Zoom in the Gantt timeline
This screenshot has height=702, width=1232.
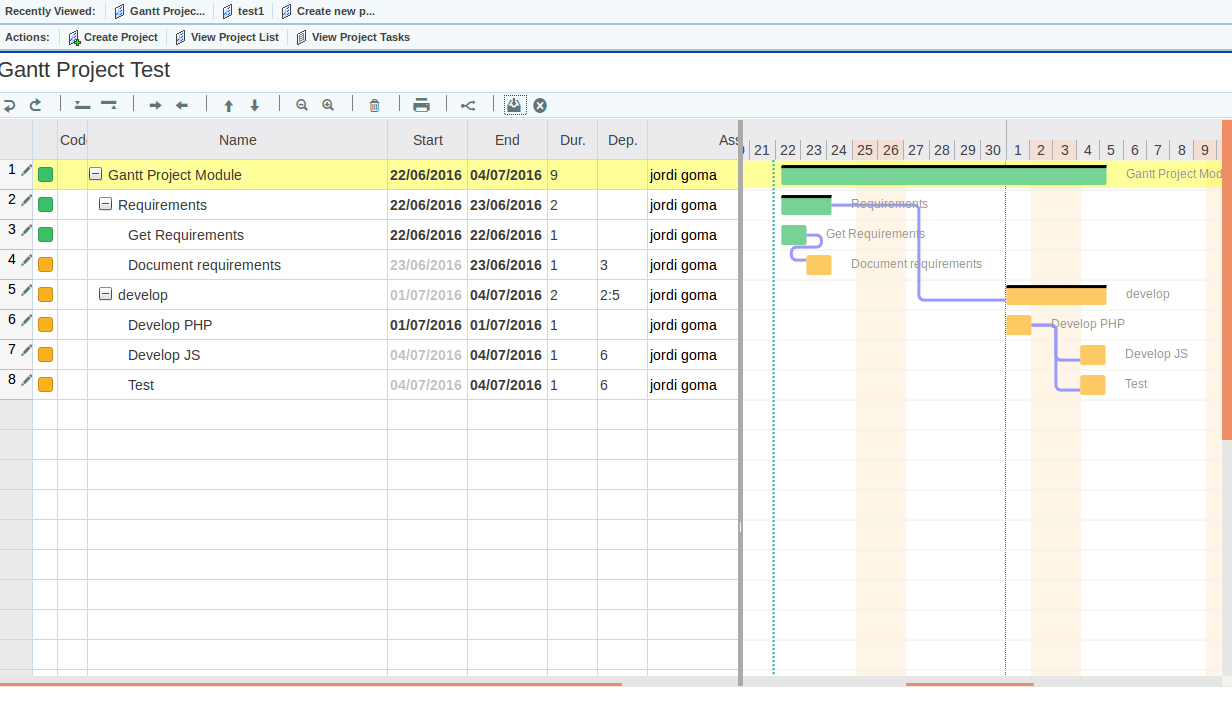click(x=328, y=105)
